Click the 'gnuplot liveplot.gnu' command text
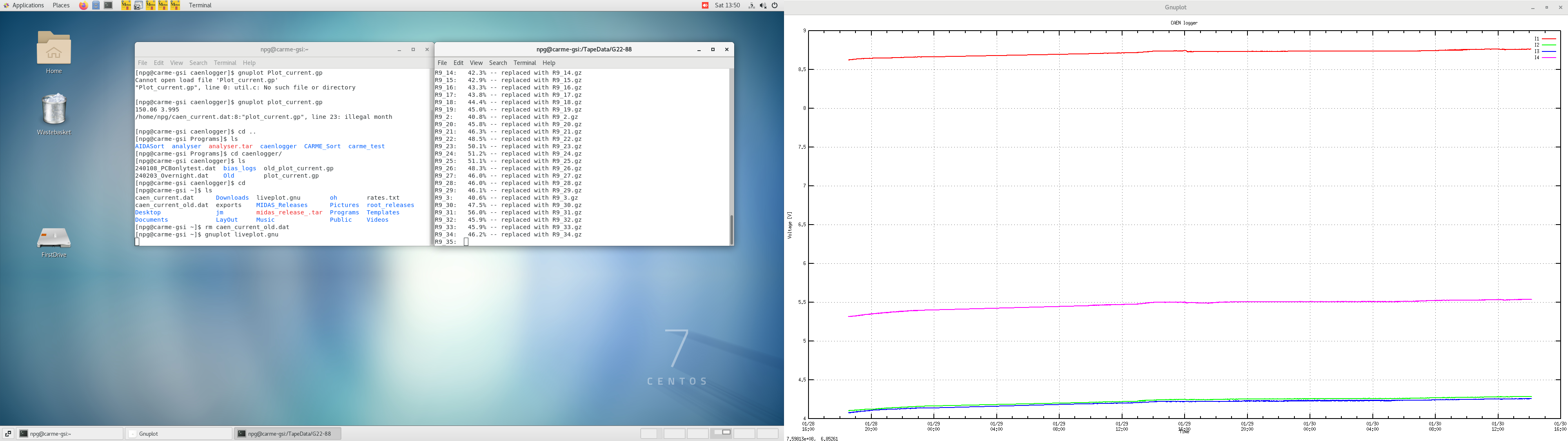 tap(242, 234)
